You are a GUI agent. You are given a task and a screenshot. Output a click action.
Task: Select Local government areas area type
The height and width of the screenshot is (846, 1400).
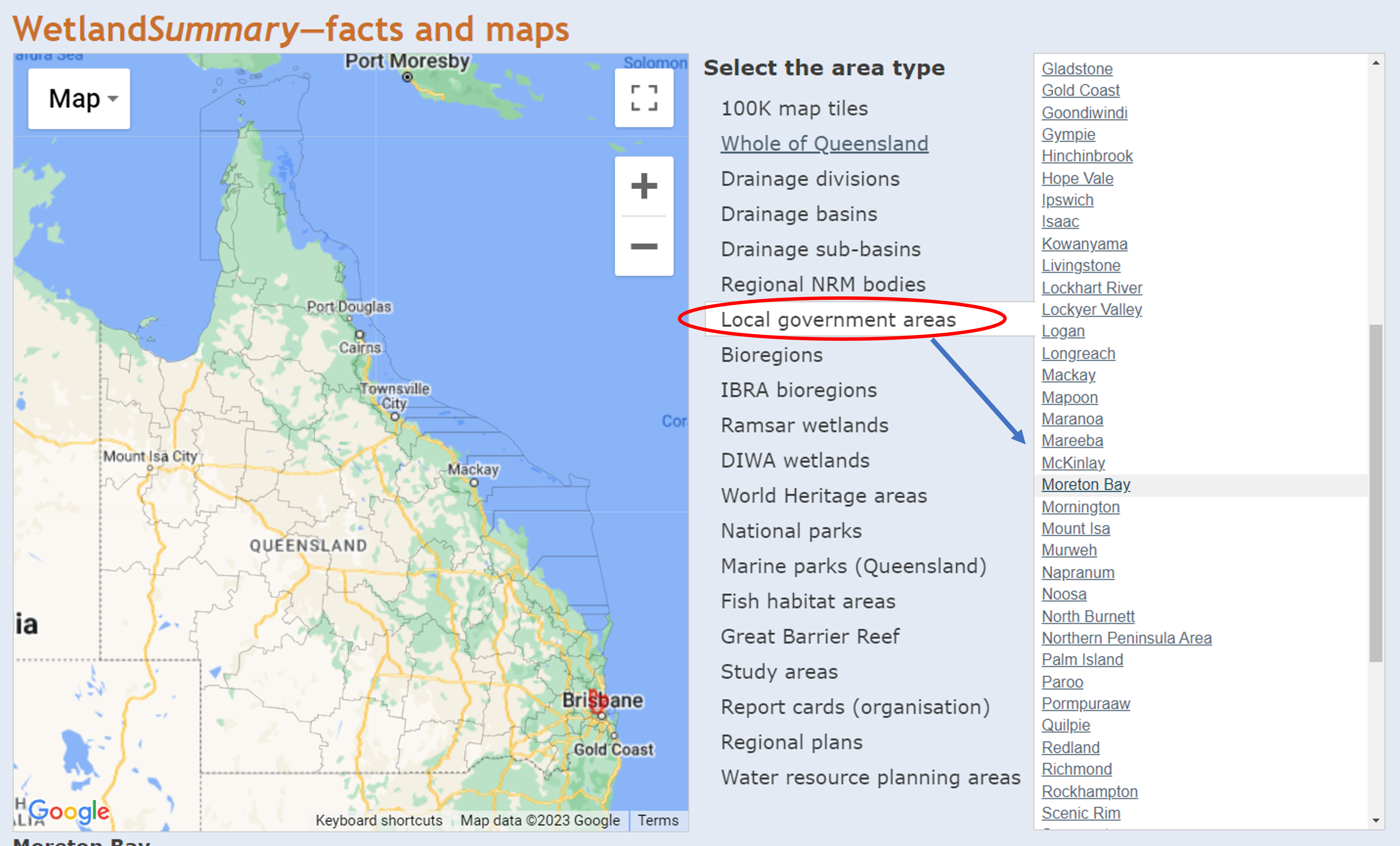click(838, 320)
